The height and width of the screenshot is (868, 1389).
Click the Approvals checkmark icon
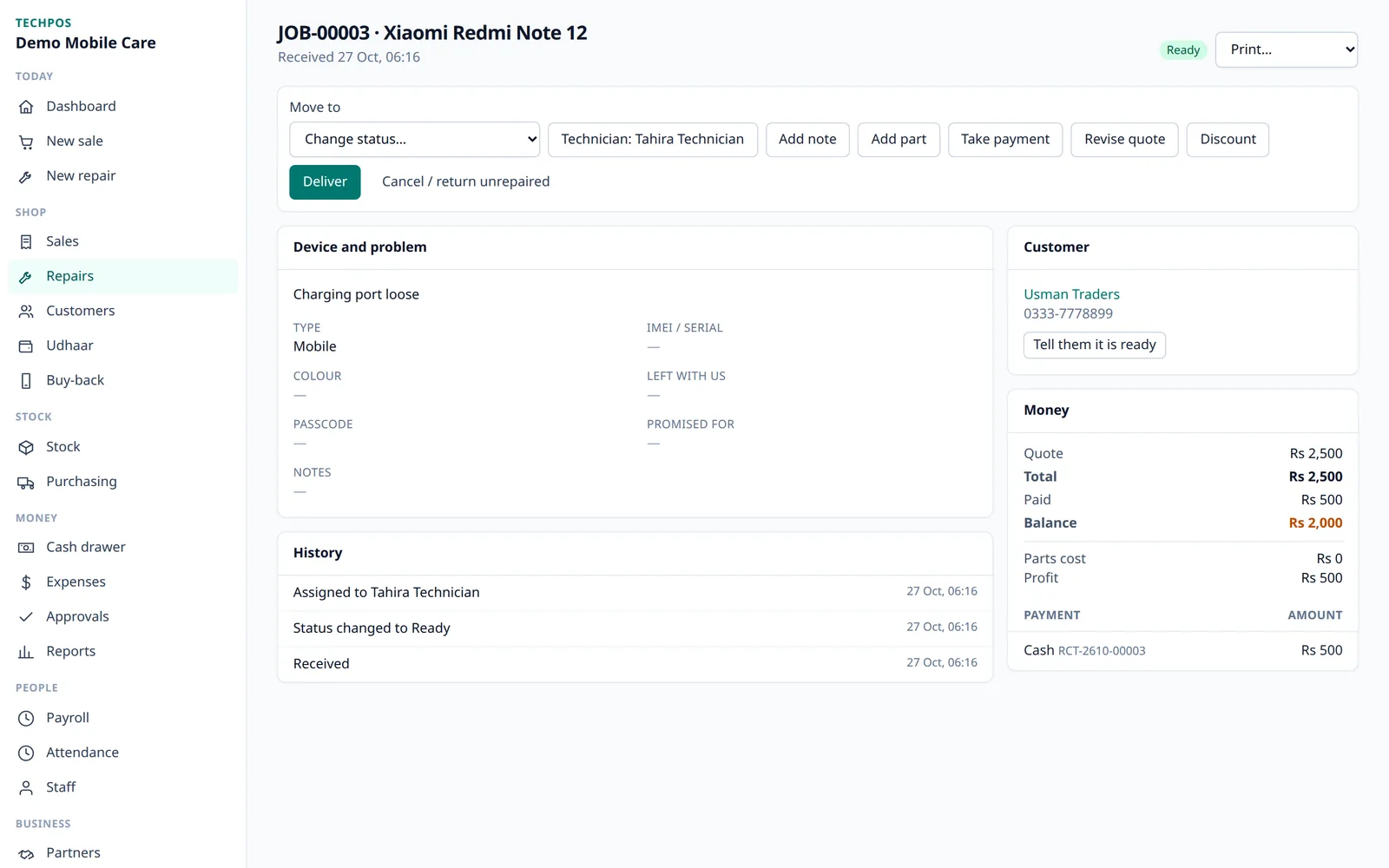[26, 617]
